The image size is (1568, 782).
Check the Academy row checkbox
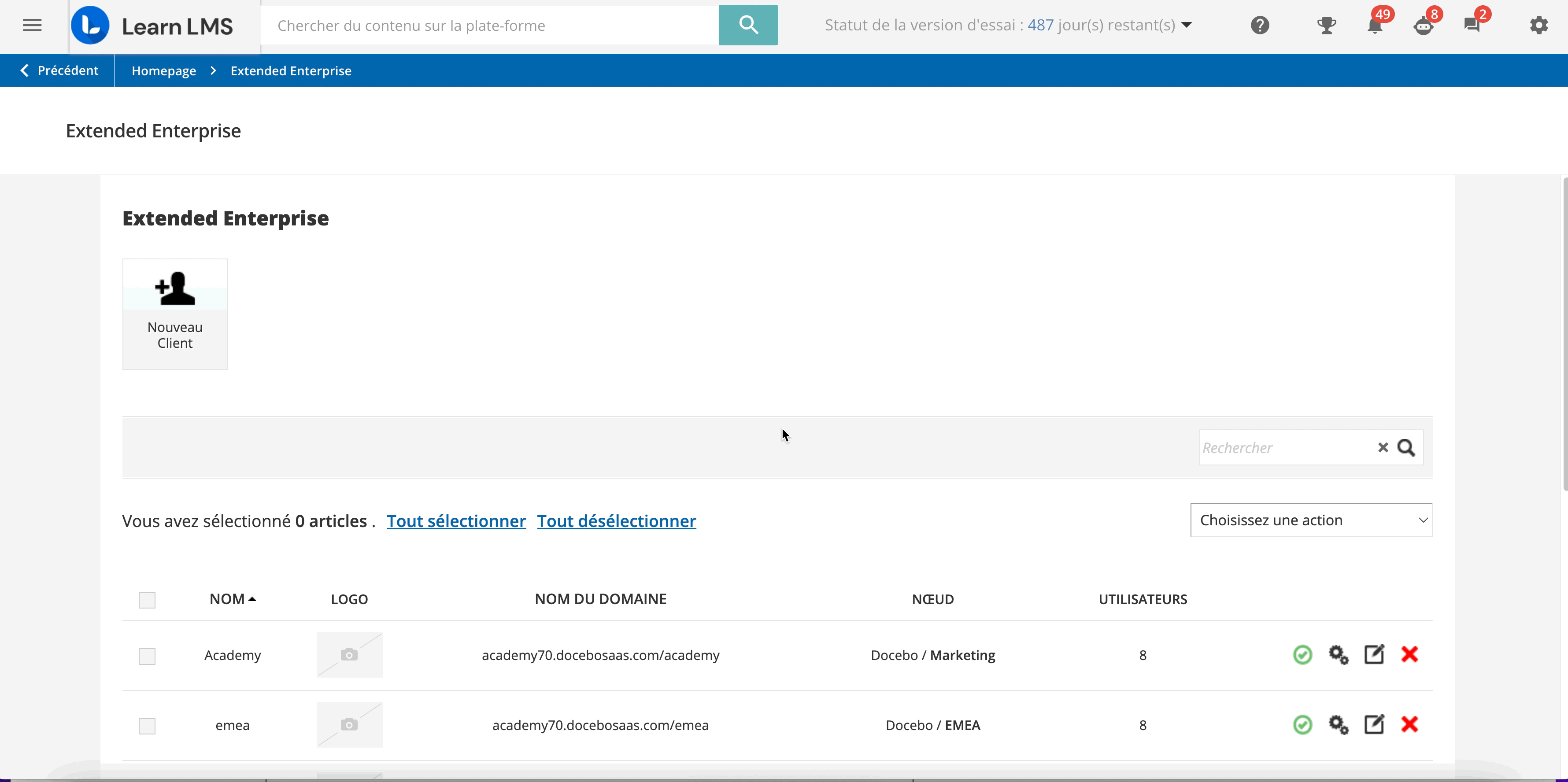coord(147,656)
